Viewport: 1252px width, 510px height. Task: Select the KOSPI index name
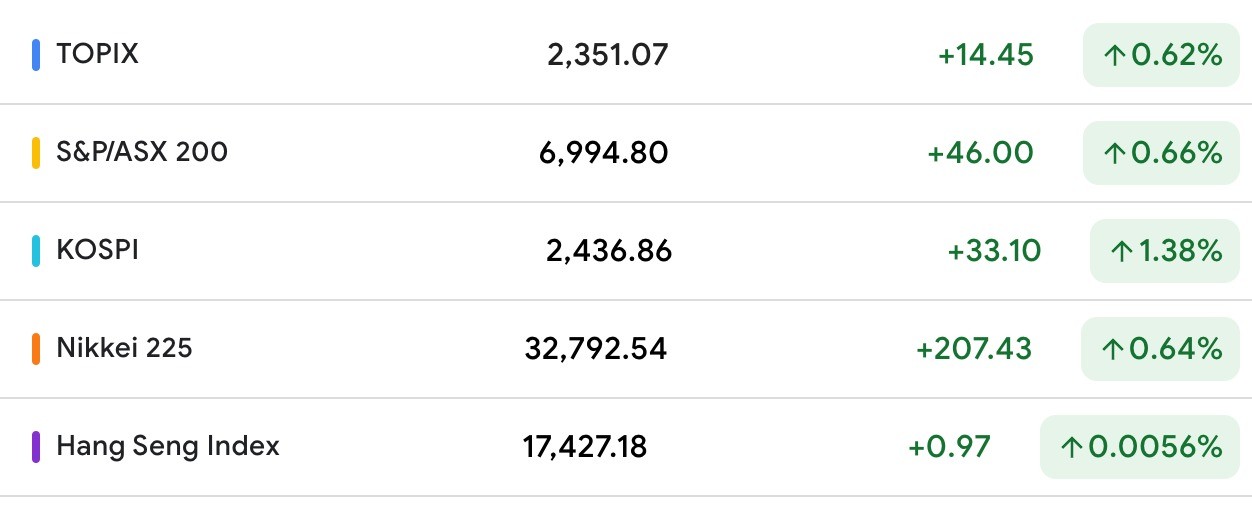97,250
